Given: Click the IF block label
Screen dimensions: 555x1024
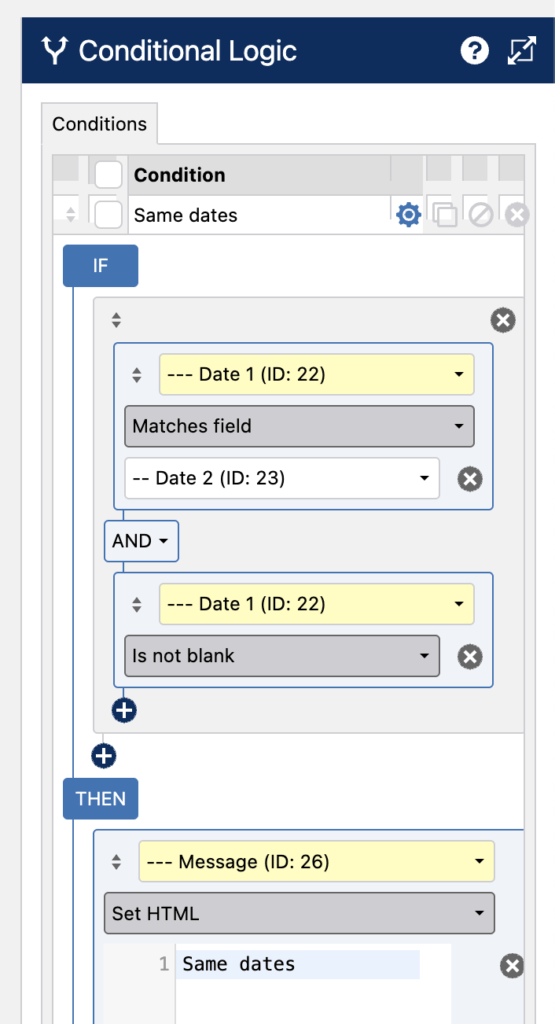Looking at the screenshot, I should (x=101, y=266).
